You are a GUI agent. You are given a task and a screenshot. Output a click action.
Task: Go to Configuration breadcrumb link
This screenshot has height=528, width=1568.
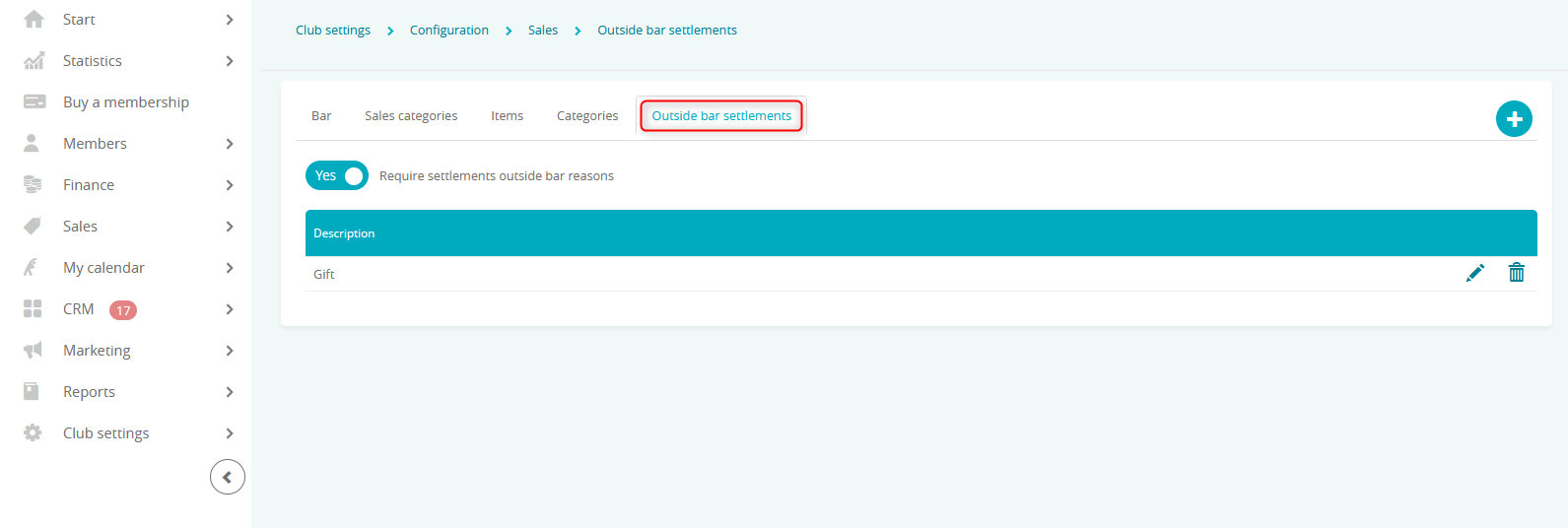pyautogui.click(x=449, y=31)
